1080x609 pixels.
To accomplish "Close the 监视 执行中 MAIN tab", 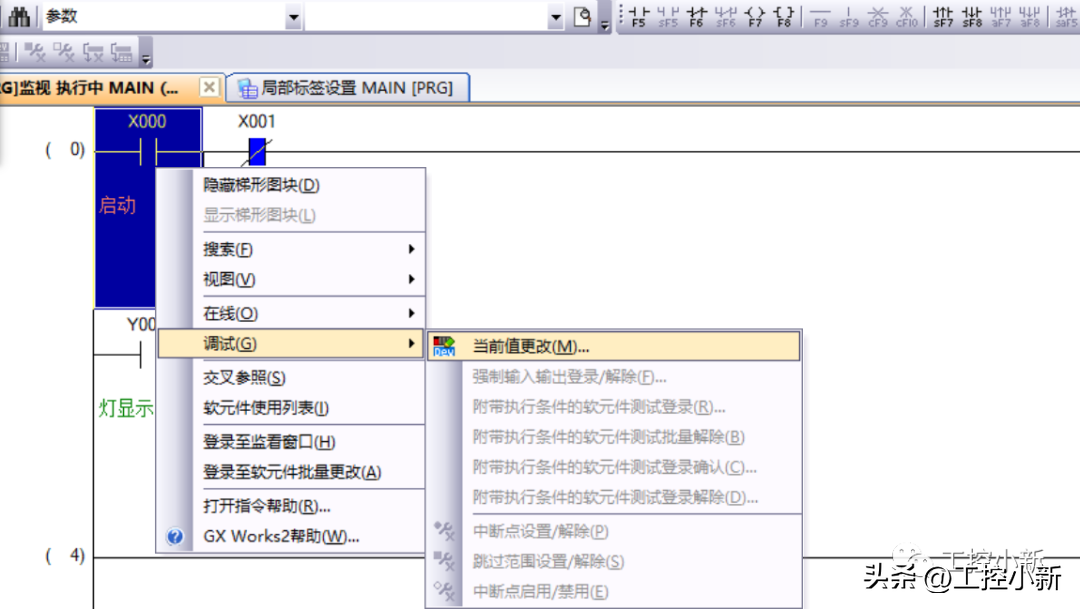I will coord(208,87).
